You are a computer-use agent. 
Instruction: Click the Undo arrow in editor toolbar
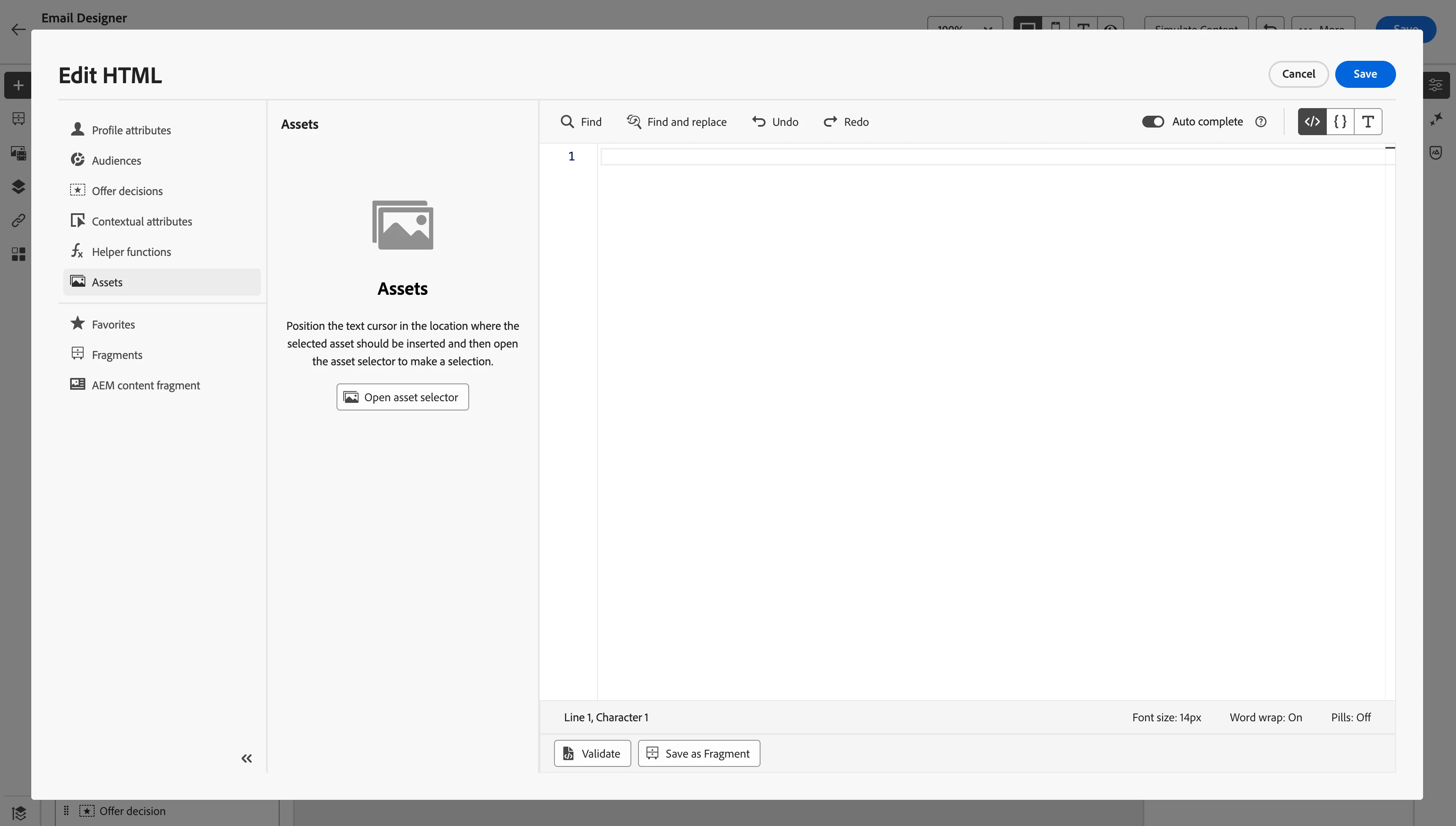pyautogui.click(x=758, y=121)
